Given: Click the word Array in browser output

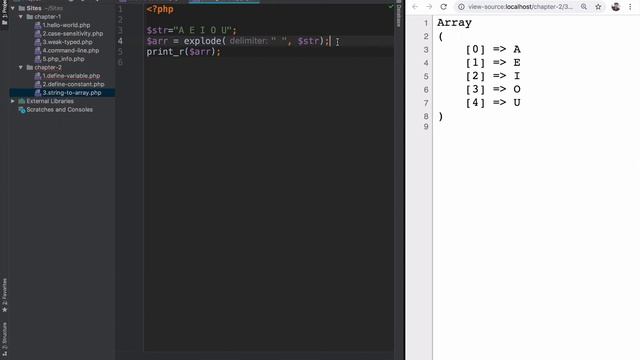Looking at the screenshot, I should tap(454, 23).
